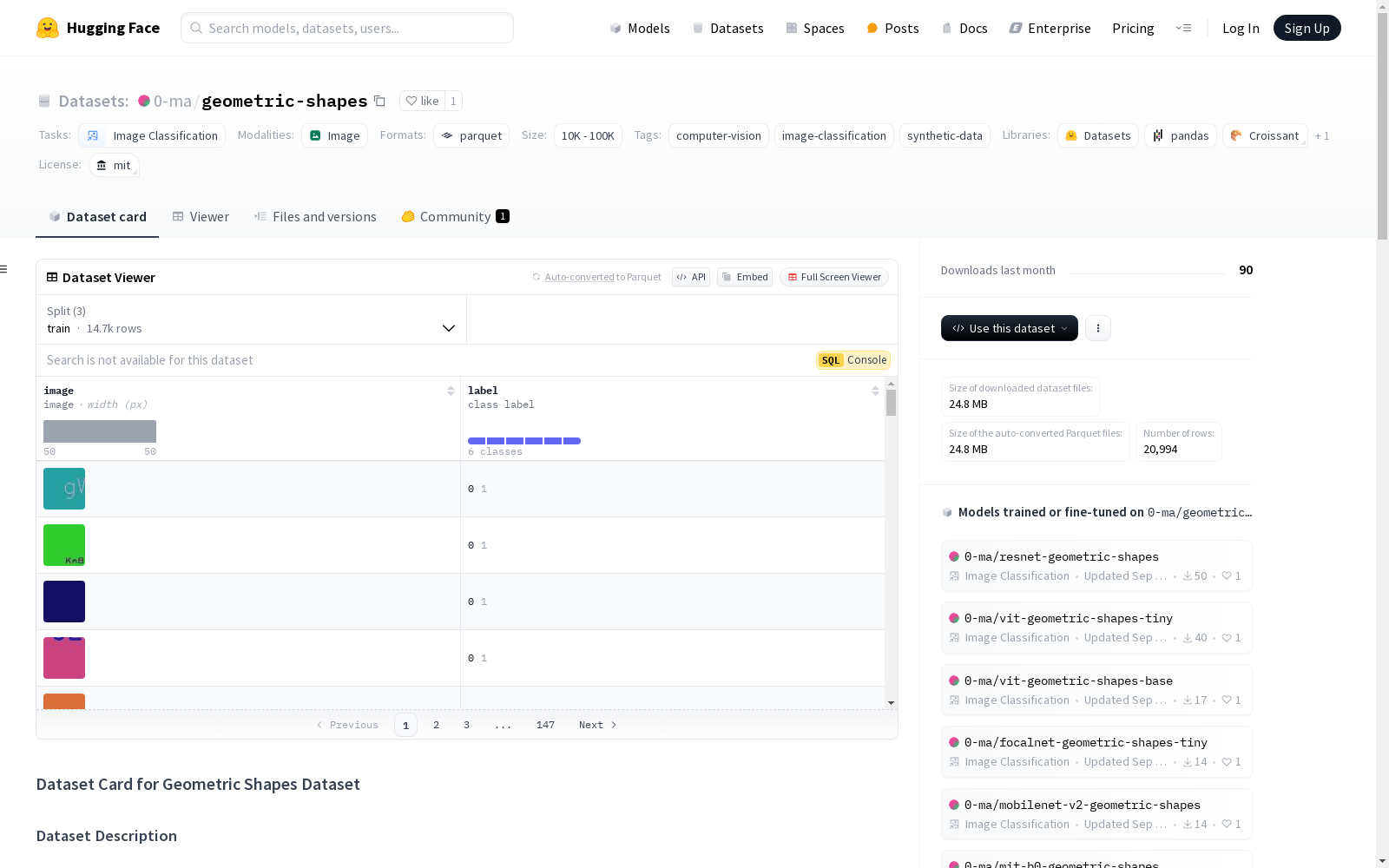Screen dimensions: 1389x868
Task: Click the 10K - 100K size tag
Action: (588, 135)
